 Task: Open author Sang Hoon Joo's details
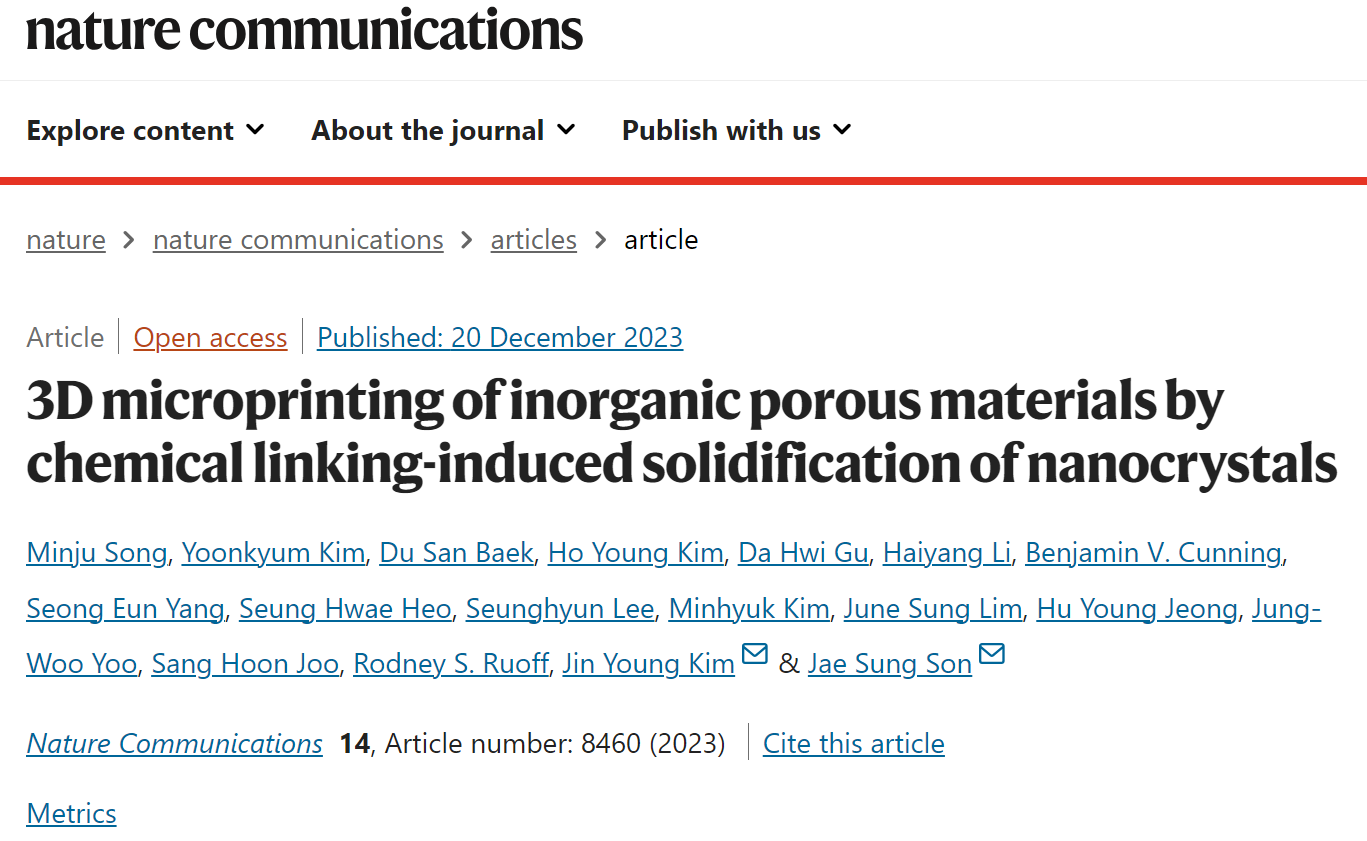click(x=245, y=664)
